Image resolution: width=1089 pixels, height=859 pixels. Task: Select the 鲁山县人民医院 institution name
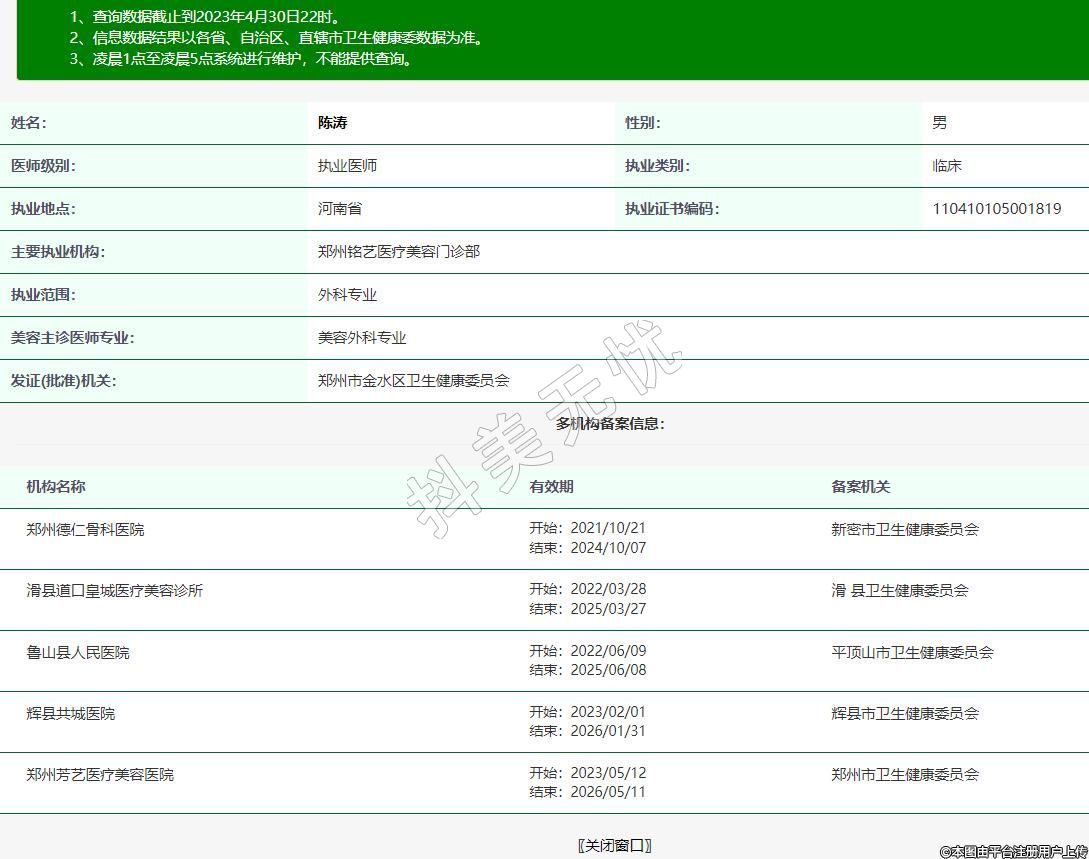pyautogui.click(x=78, y=652)
